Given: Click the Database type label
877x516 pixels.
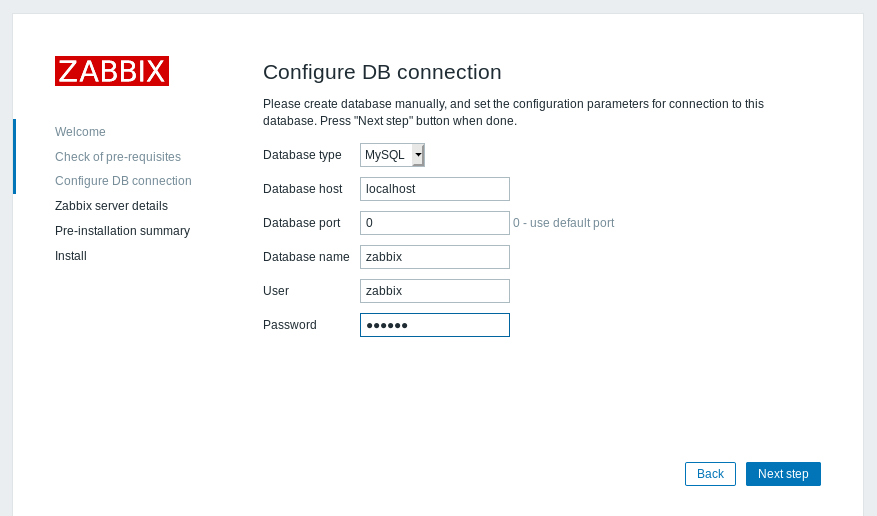Looking at the screenshot, I should pyautogui.click(x=302, y=155).
